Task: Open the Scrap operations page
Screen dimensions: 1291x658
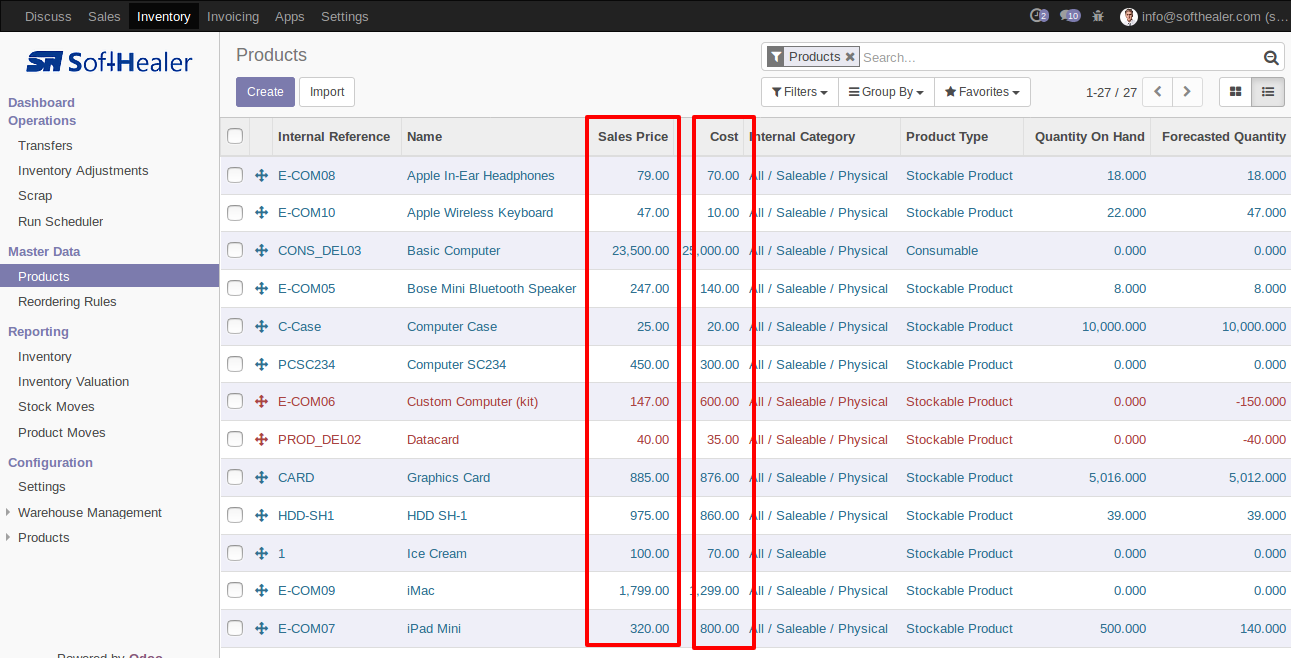Action: coord(35,196)
